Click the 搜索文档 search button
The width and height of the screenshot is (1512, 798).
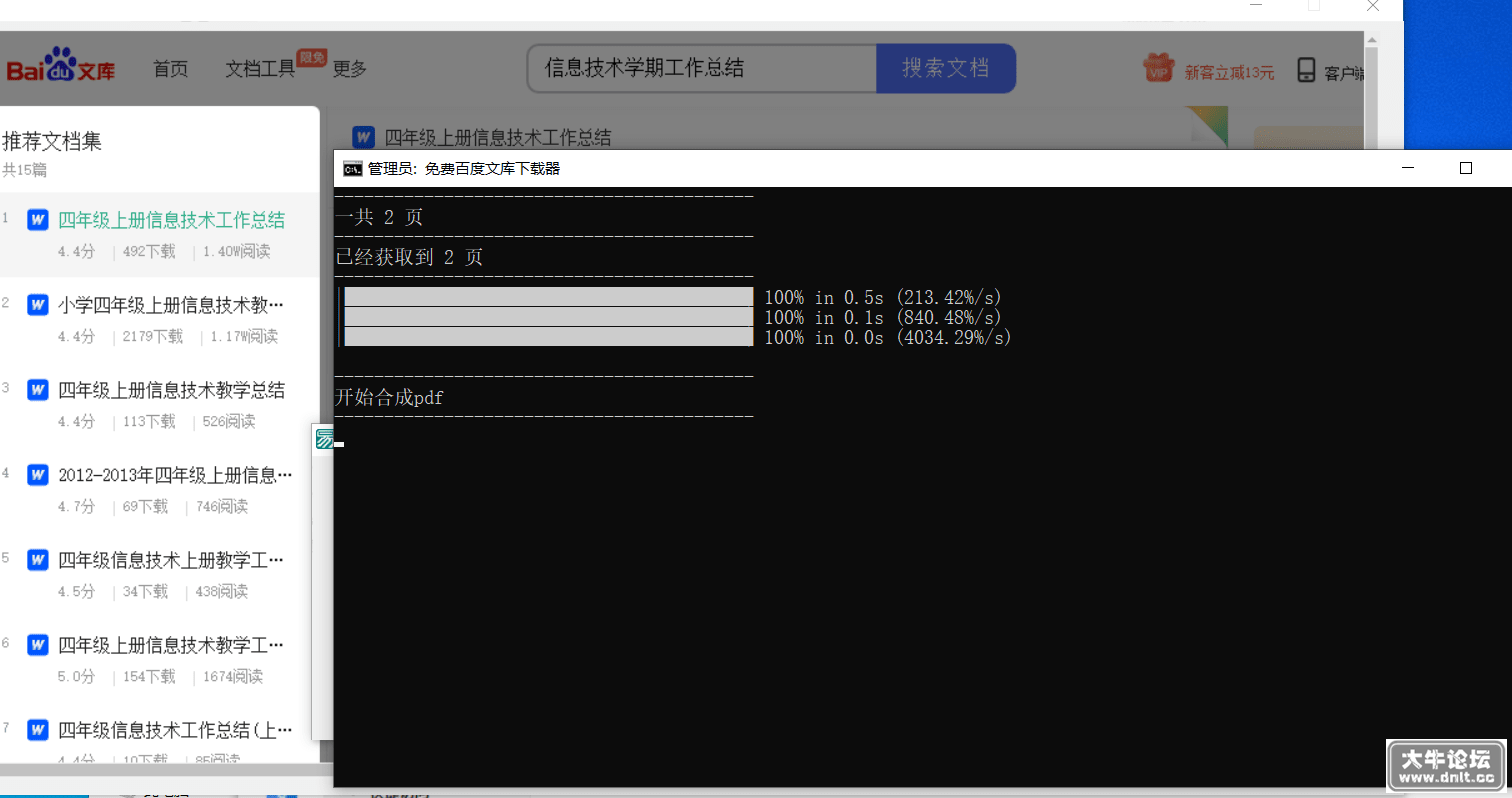click(x=946, y=68)
